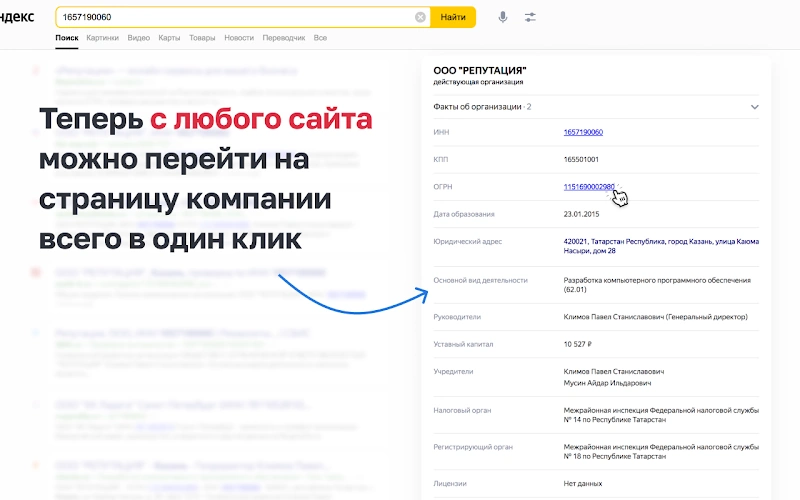The height and width of the screenshot is (500, 800).
Task: Select the date 23.01.2015
Action: click(x=581, y=214)
